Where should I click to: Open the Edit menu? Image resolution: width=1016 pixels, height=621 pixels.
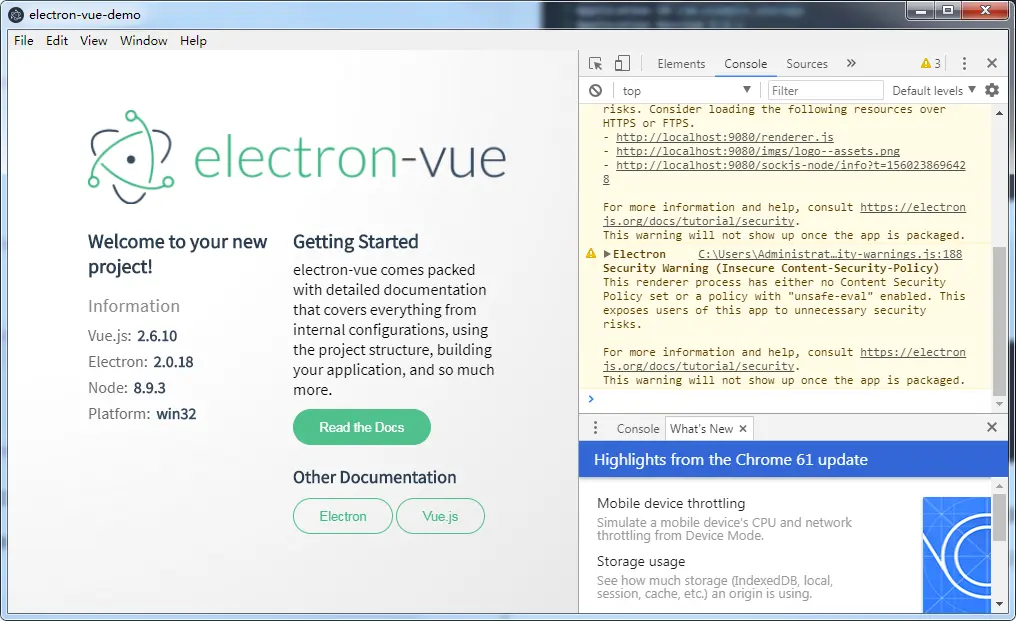[57, 40]
